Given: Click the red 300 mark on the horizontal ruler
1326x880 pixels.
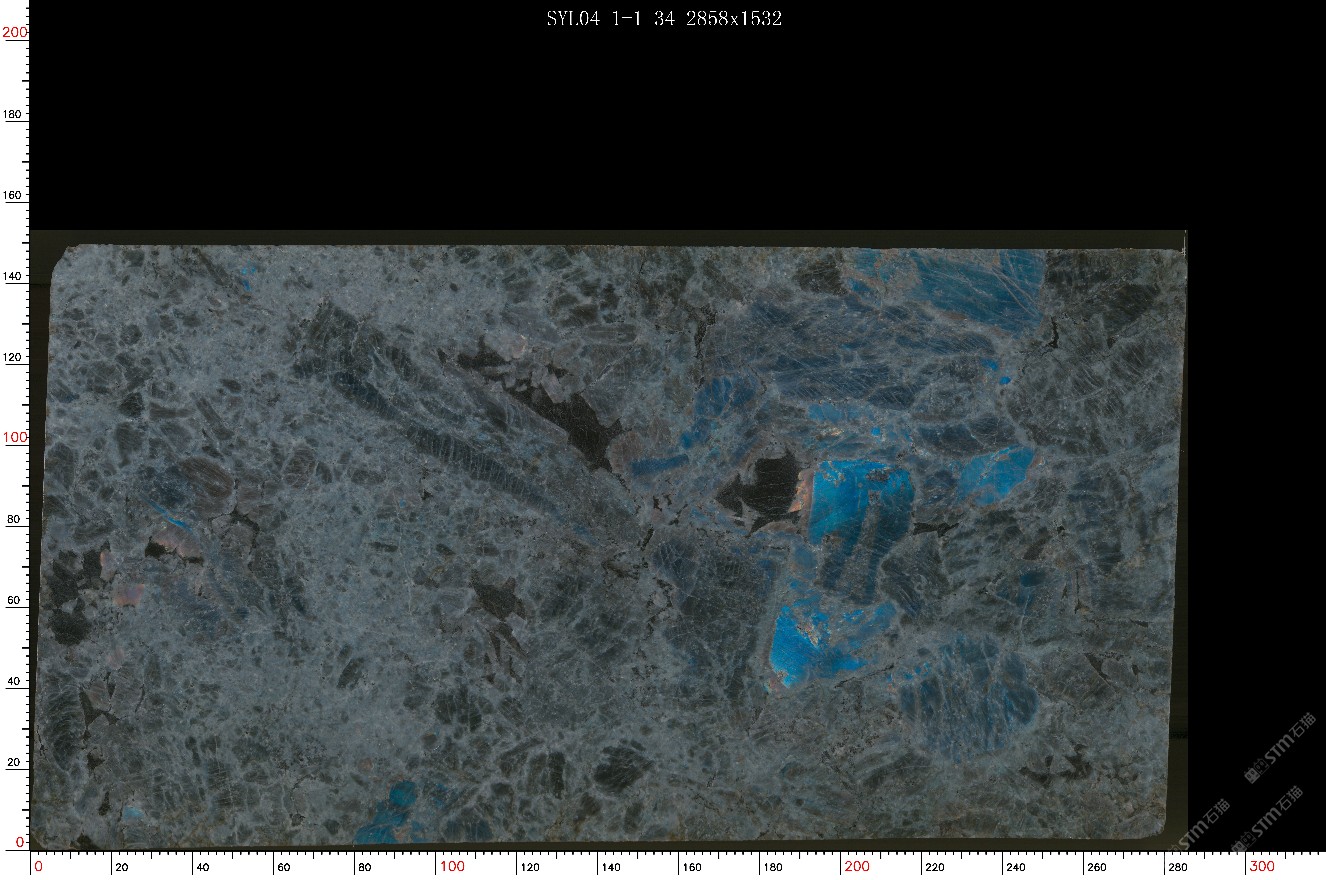Looking at the screenshot, I should pyautogui.click(x=1262, y=866).
